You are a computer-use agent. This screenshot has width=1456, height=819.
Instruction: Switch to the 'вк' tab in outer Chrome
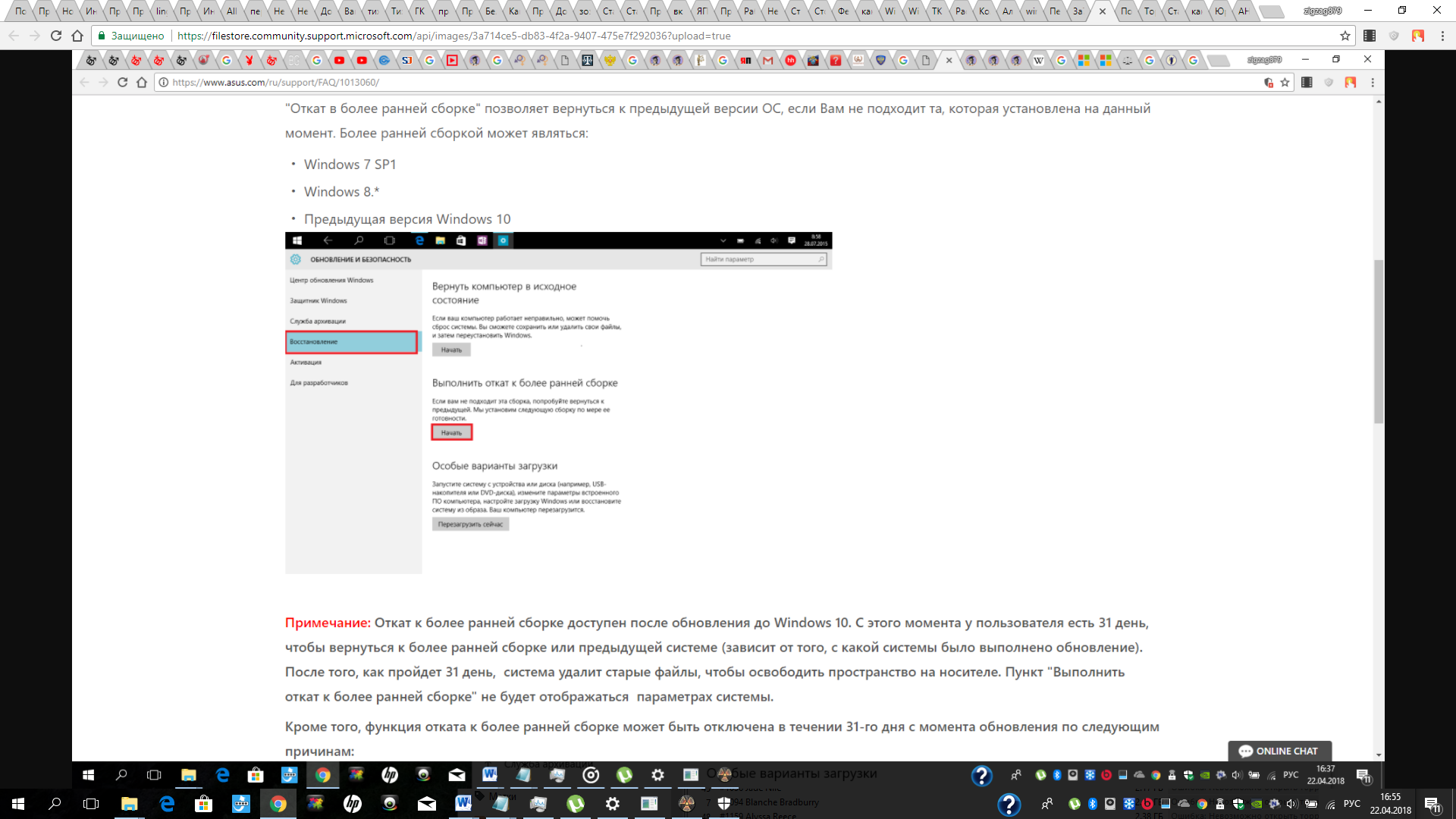tap(677, 11)
